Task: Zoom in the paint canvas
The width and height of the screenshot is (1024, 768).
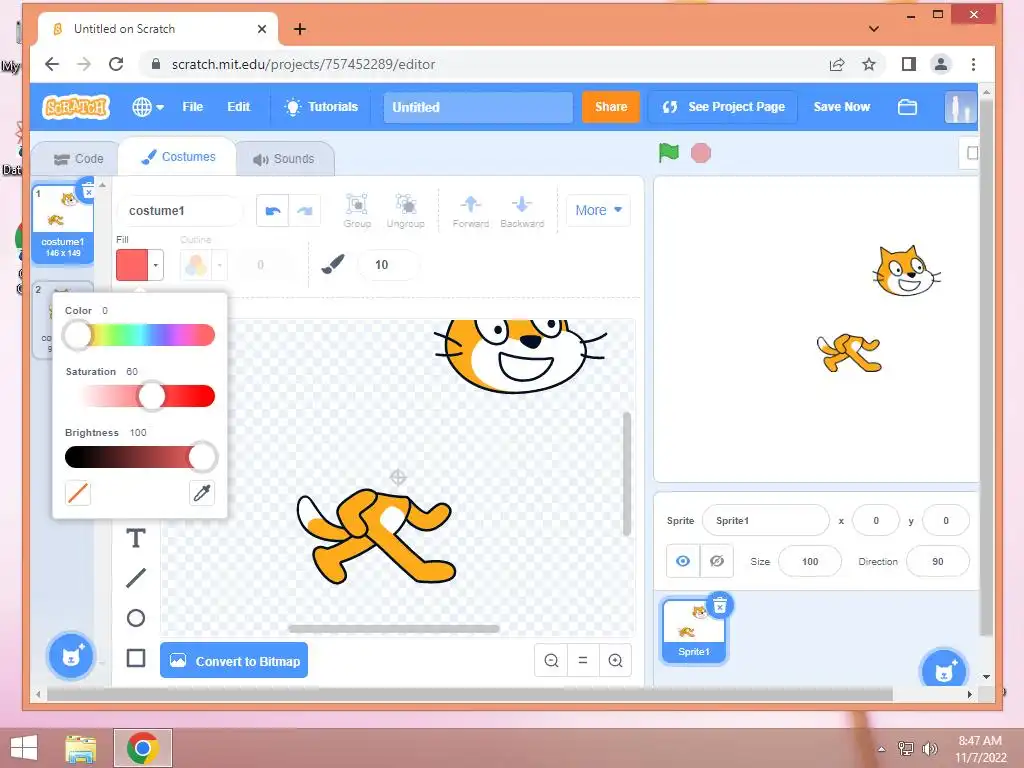Action: click(x=615, y=661)
